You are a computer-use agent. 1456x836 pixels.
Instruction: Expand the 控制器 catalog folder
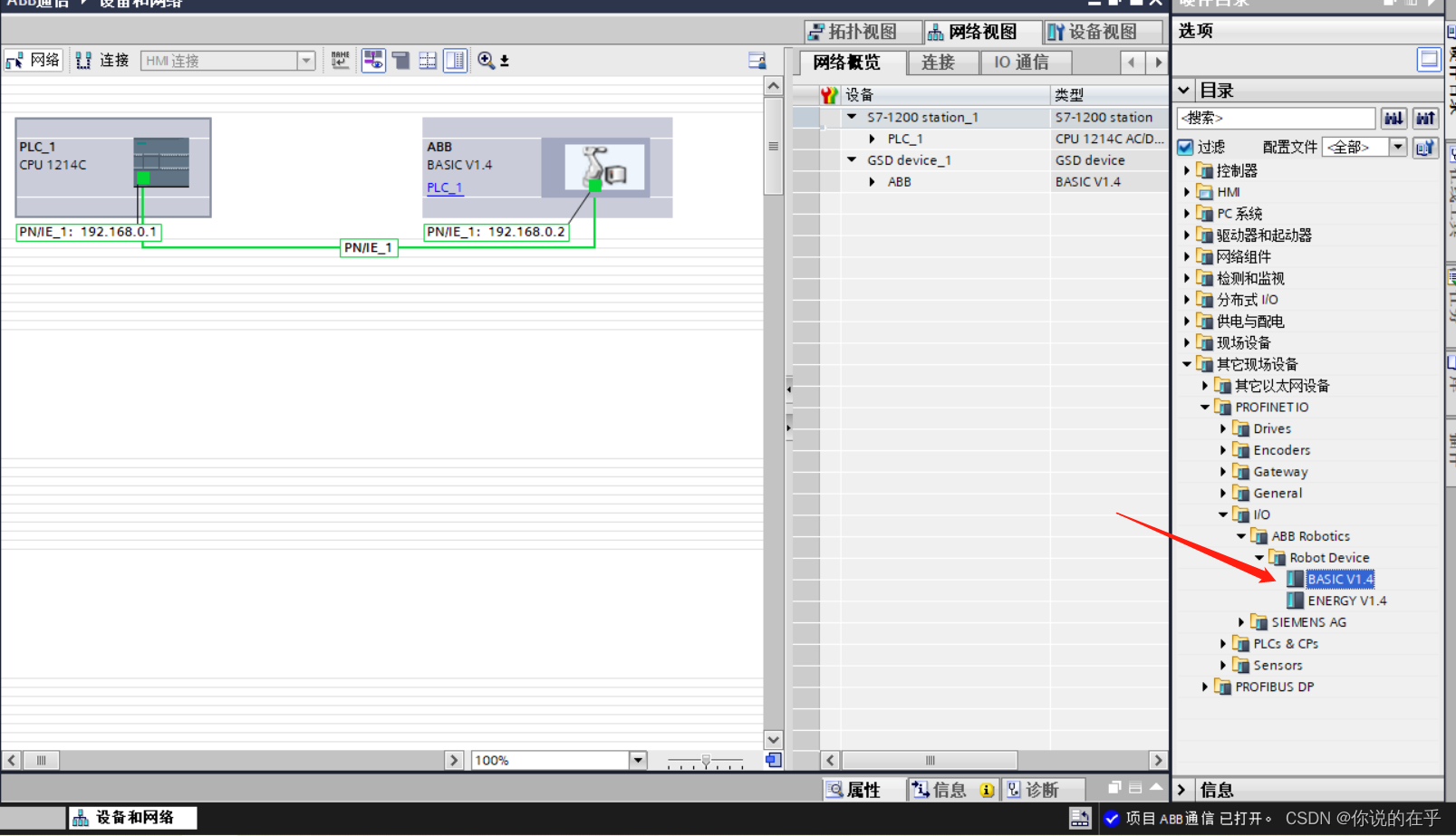click(x=1187, y=170)
